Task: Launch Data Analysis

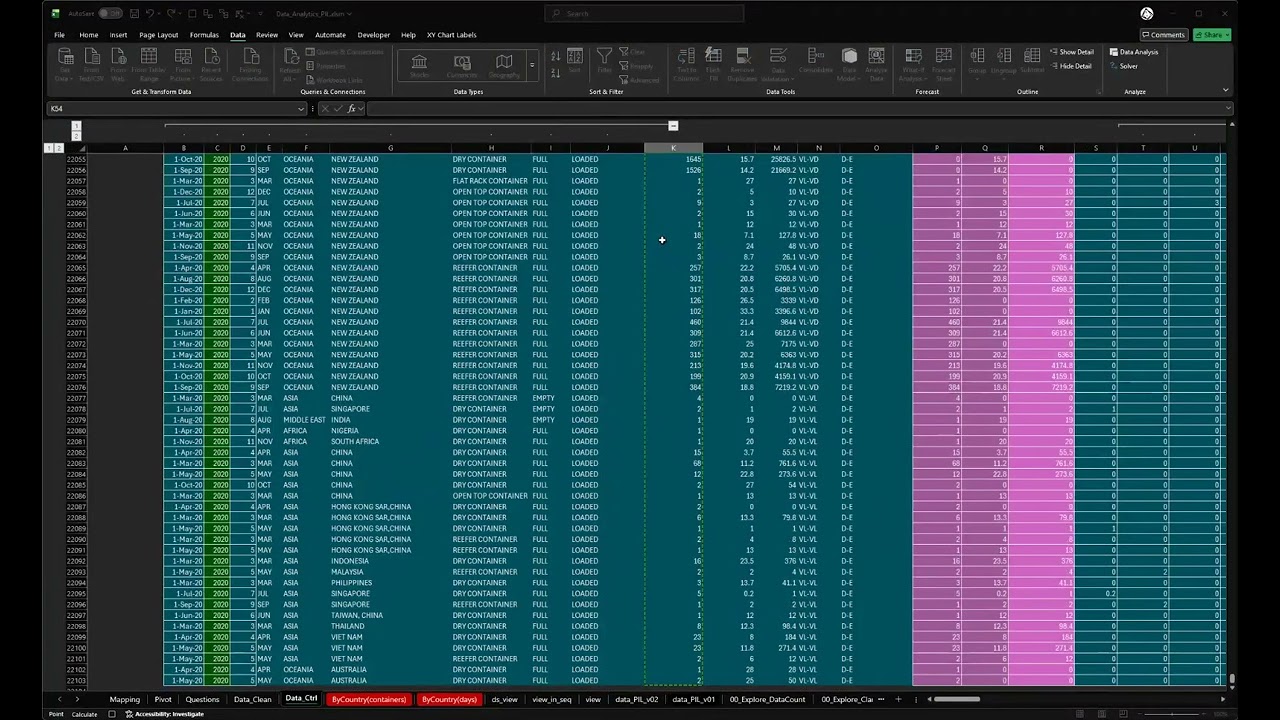Action: [1134, 52]
